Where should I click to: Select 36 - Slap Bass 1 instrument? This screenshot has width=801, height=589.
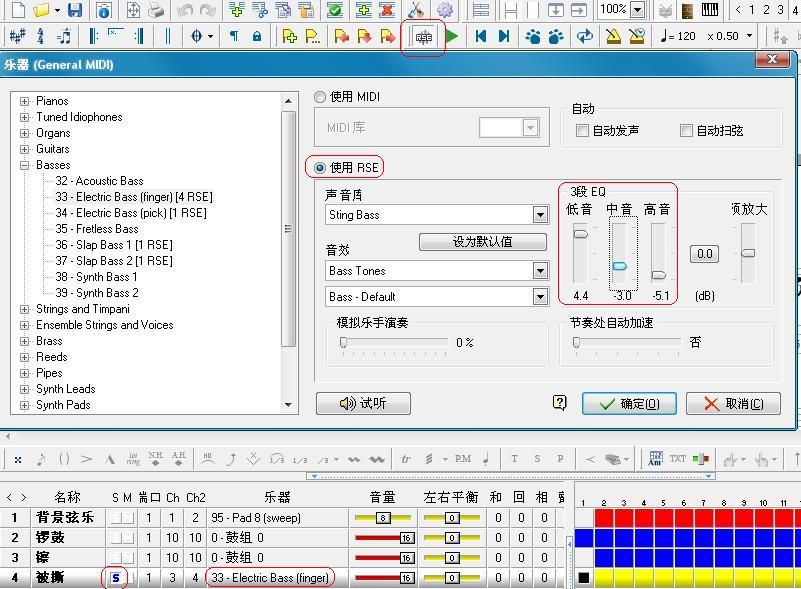click(113, 245)
